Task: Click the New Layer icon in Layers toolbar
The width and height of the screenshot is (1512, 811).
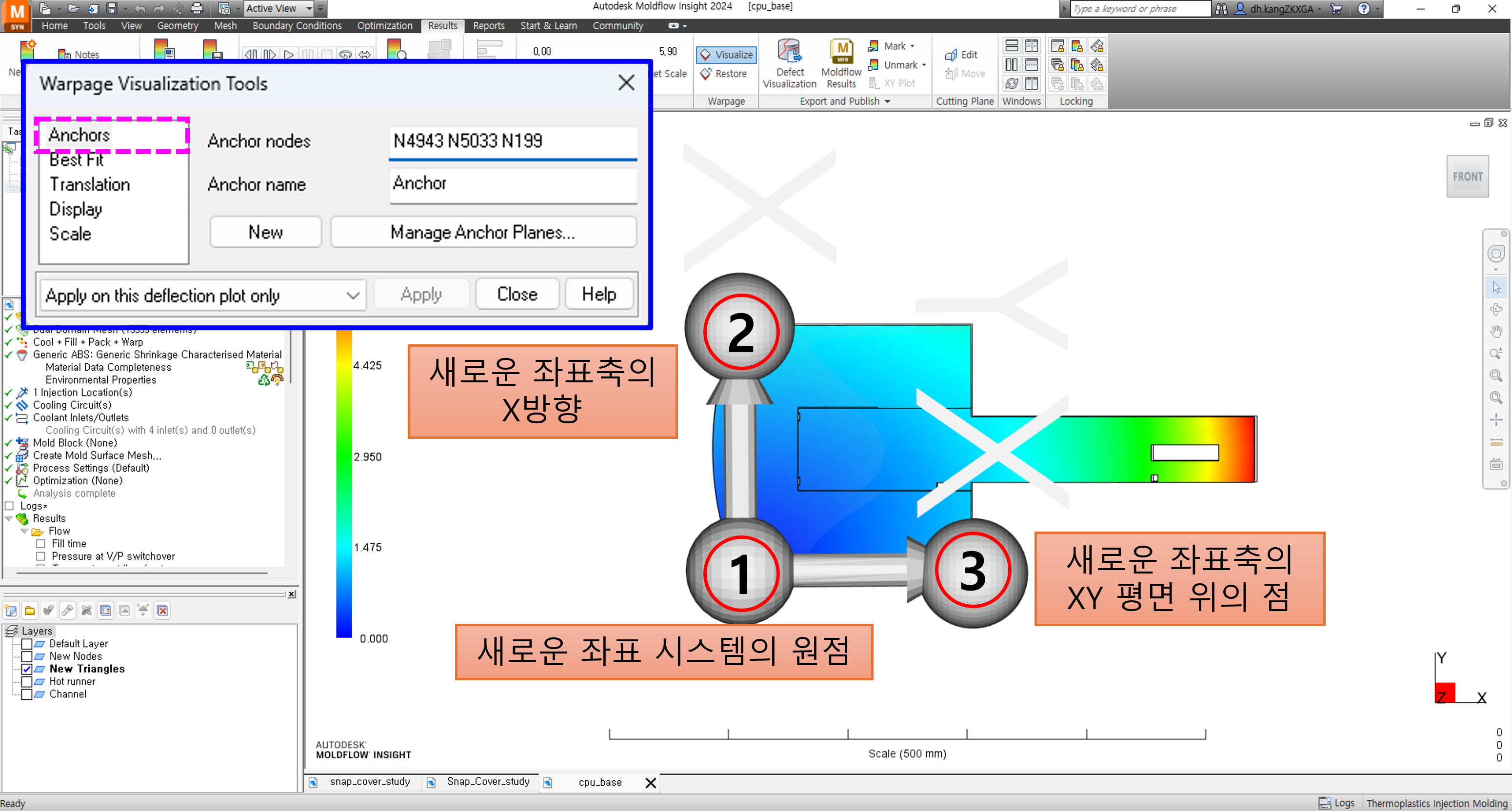Action: pos(11,610)
